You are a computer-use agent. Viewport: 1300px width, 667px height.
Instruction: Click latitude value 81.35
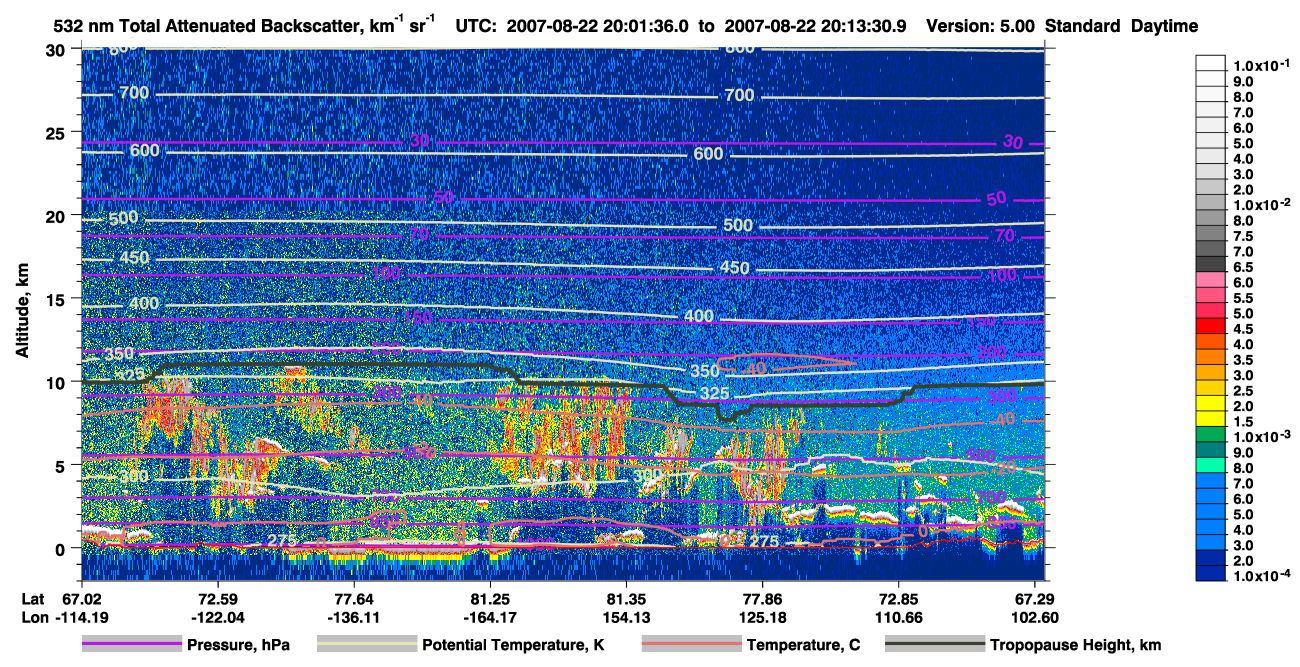pyautogui.click(x=626, y=598)
